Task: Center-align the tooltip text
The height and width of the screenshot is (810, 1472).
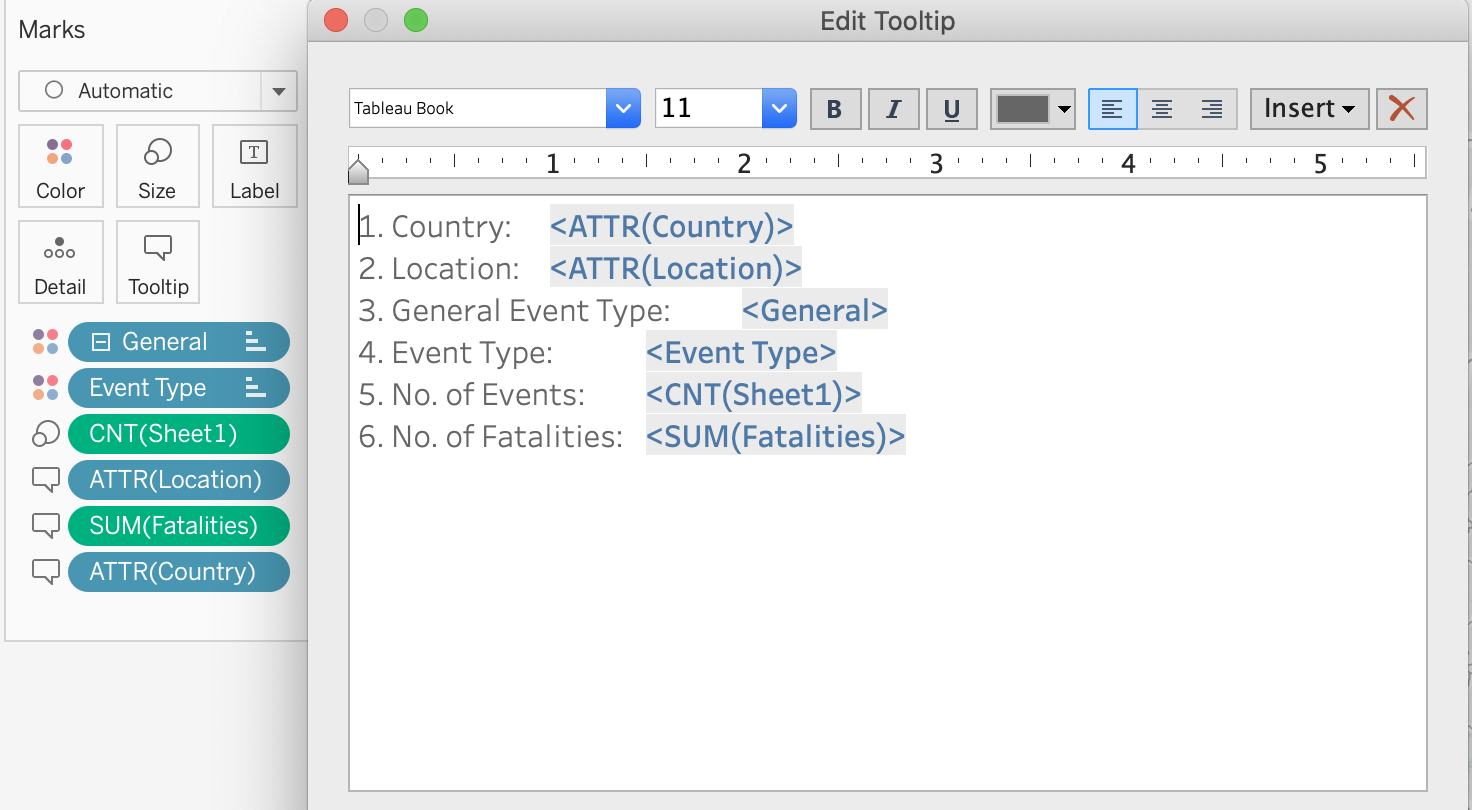Action: tap(1161, 109)
